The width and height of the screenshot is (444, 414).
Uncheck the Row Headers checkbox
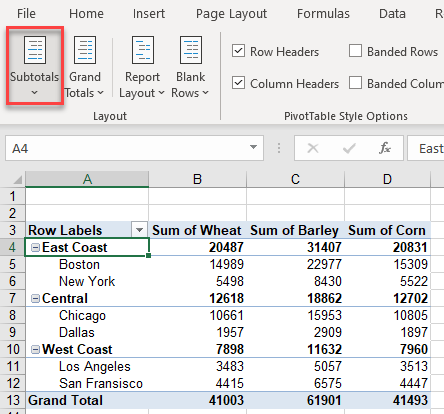(x=238, y=51)
